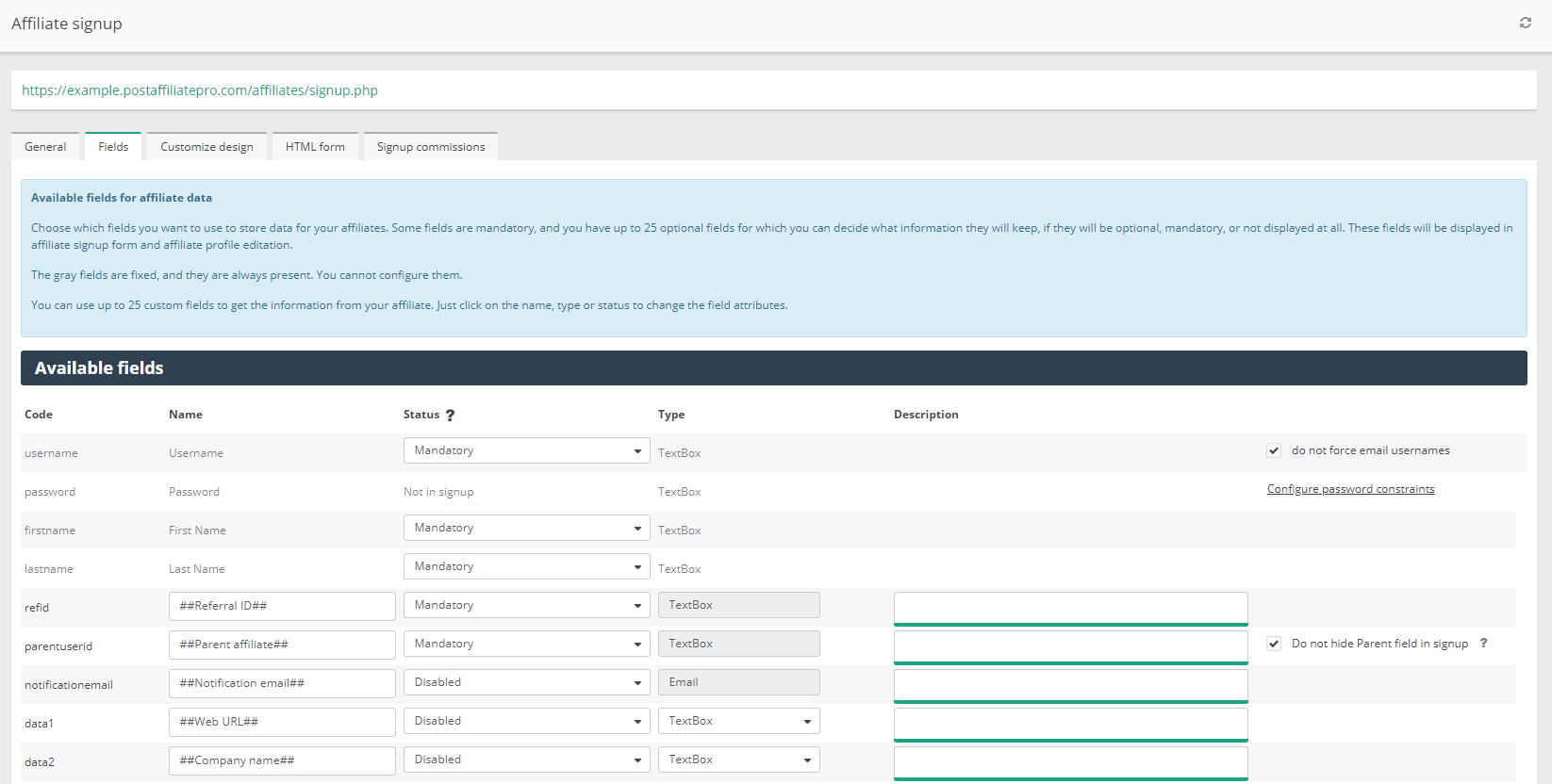
Task: Open the Status dropdown for notificationemail row
Action: (x=526, y=682)
